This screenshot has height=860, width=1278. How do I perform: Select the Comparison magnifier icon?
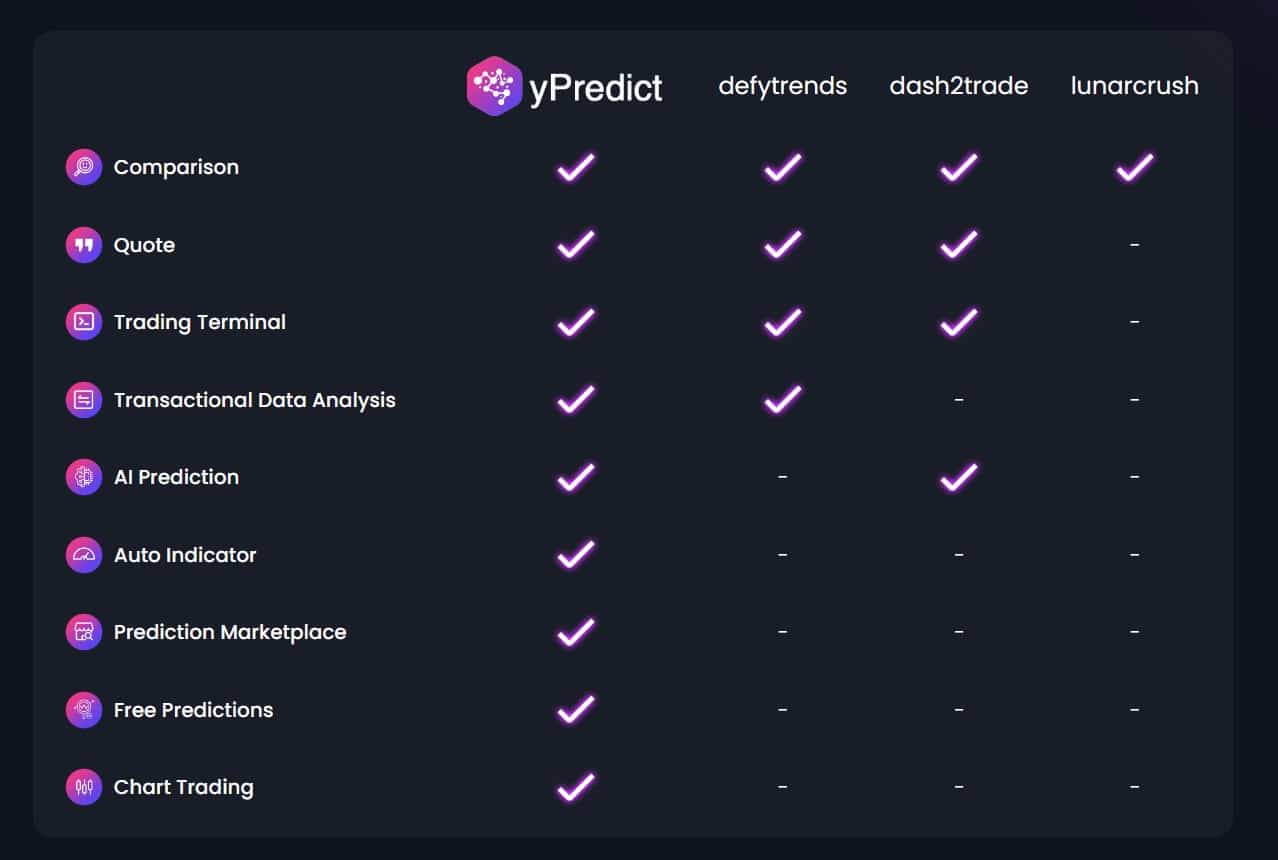[x=84, y=167]
